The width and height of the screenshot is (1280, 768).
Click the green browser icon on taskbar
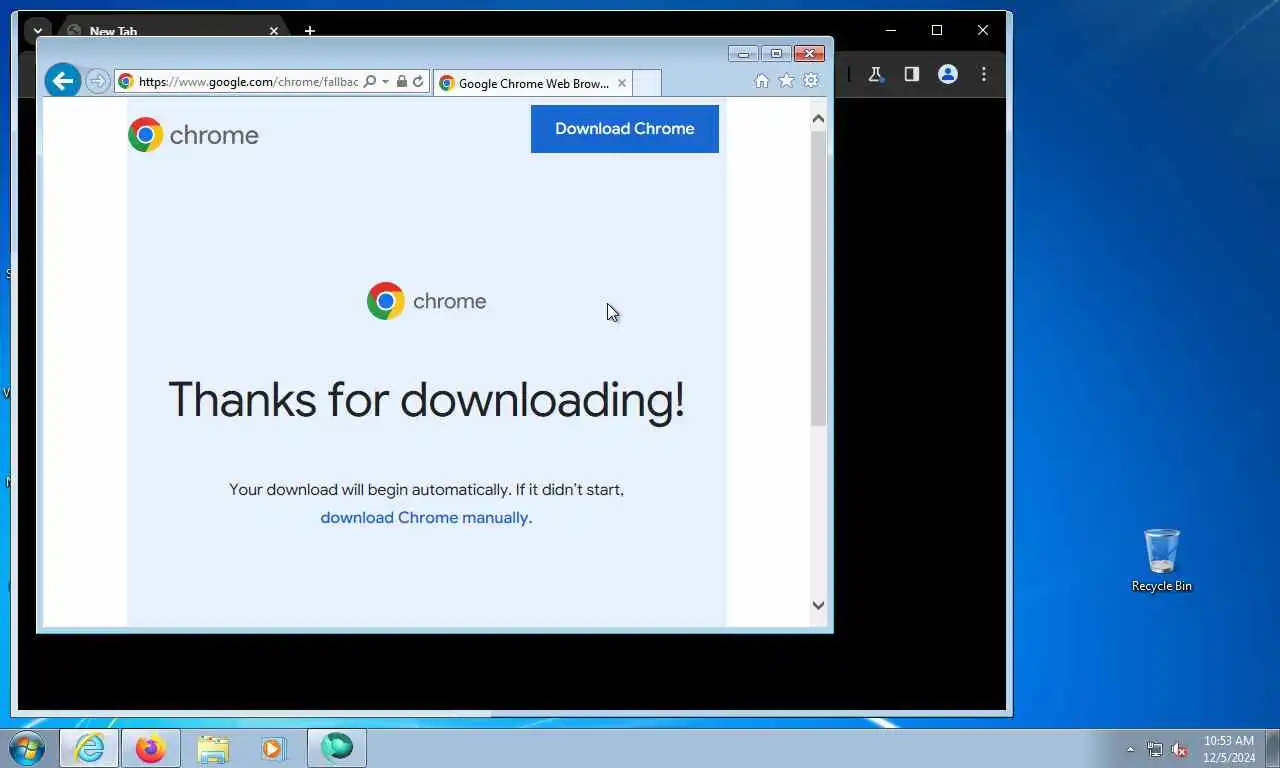point(337,748)
